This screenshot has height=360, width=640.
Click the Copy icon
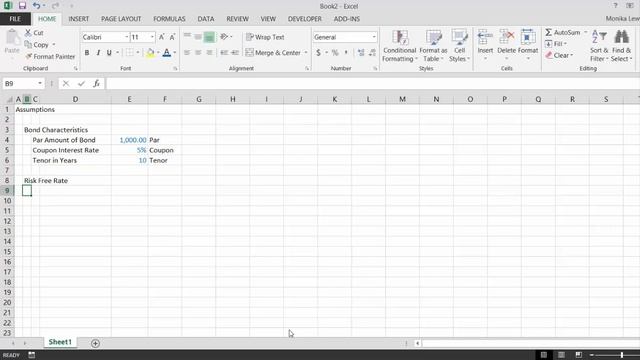pos(28,44)
